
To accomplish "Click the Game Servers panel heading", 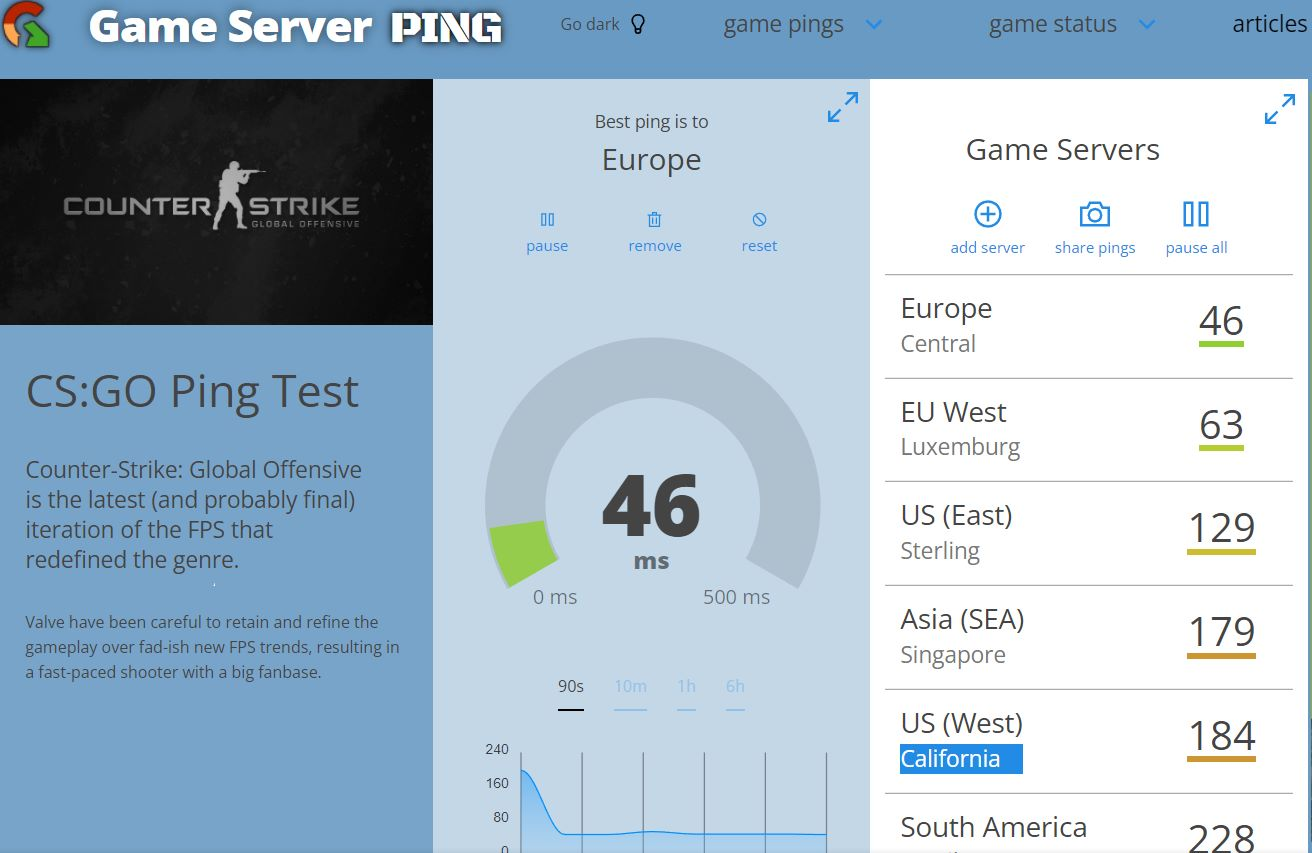I will (1063, 150).
